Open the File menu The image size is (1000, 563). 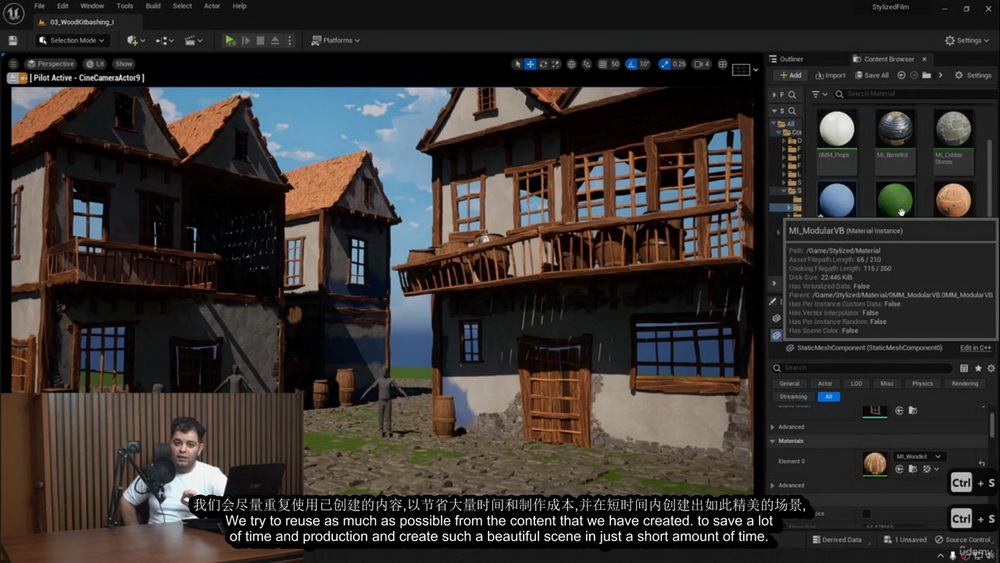click(40, 6)
